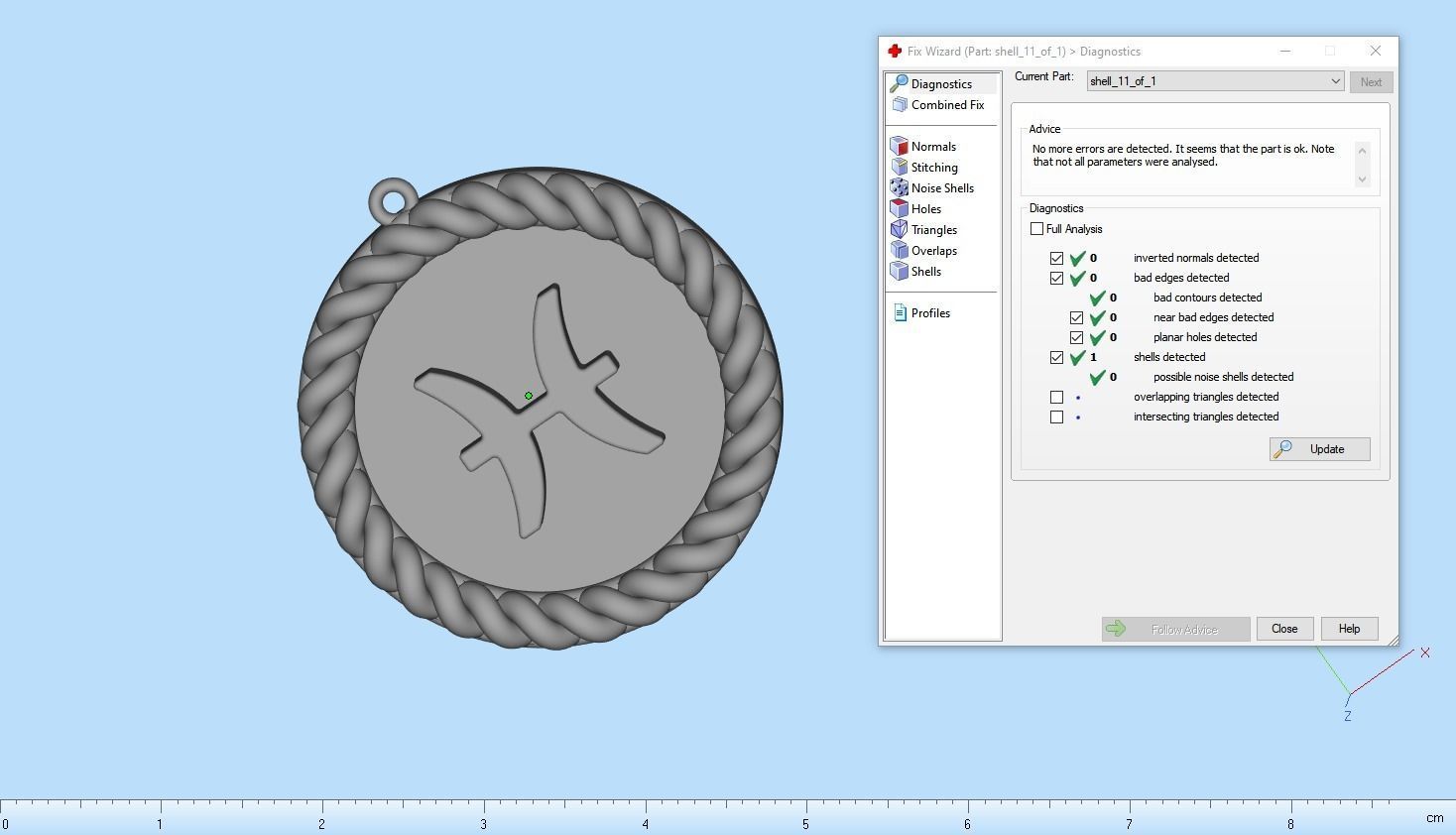Enable the Full Analysis checkbox
This screenshot has width=1456, height=835.
click(x=1036, y=229)
